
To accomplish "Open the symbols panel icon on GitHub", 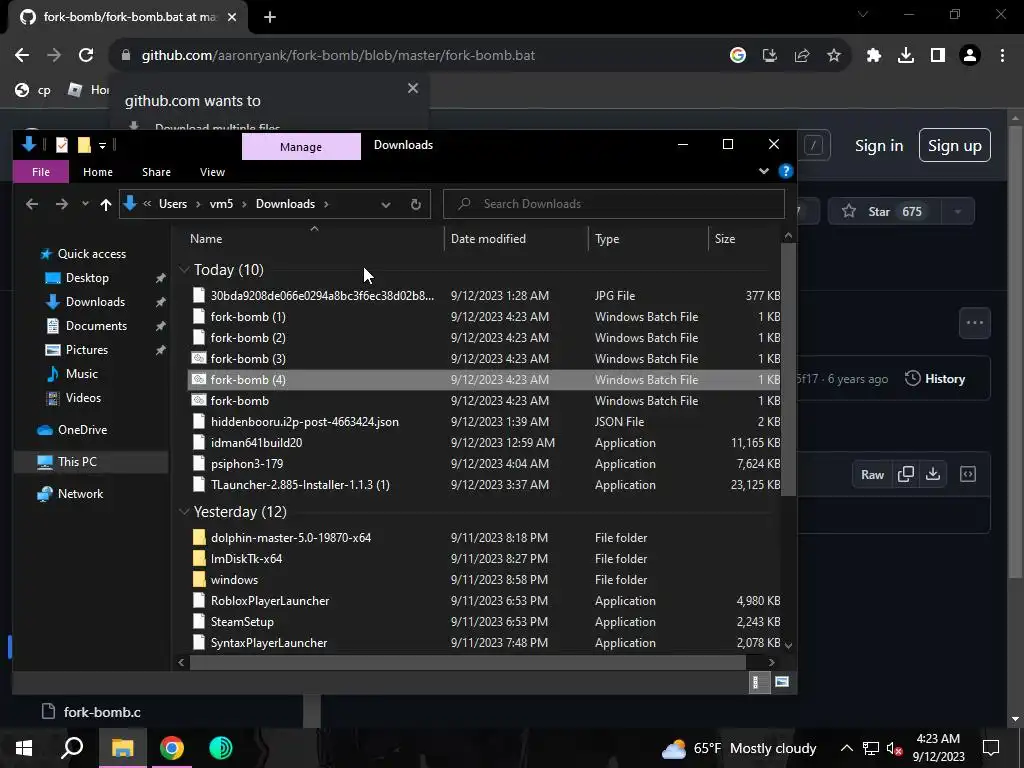I will coord(968,475).
